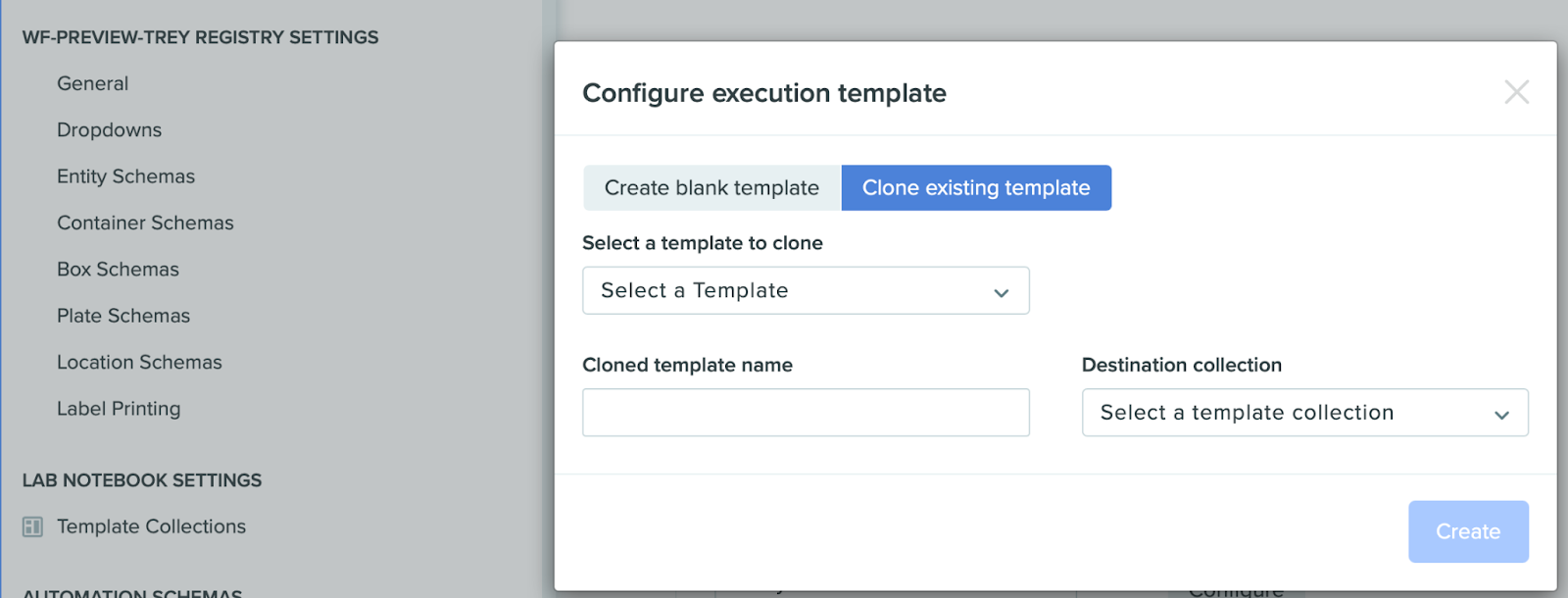Close the Configure execution template dialog
This screenshot has height=598, width=1568.
(x=1516, y=92)
